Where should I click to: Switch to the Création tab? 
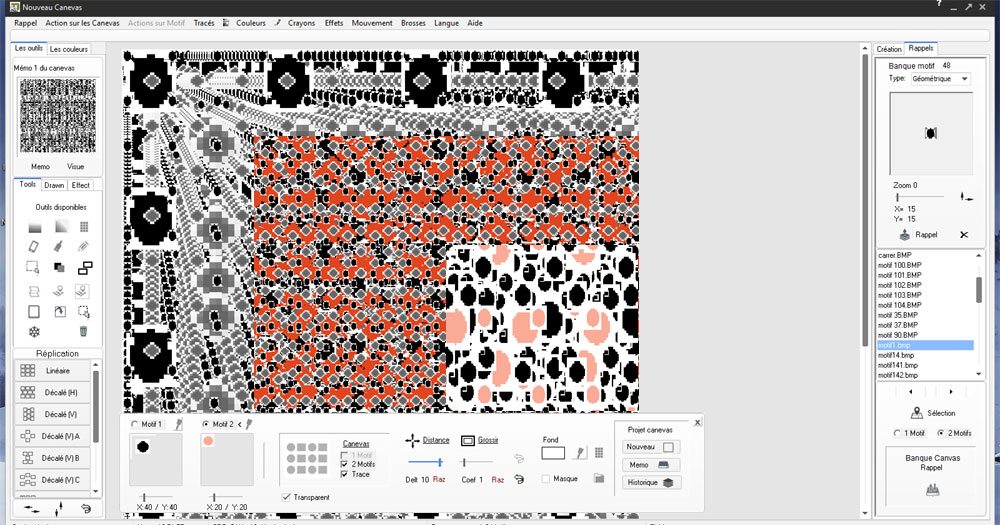888,48
